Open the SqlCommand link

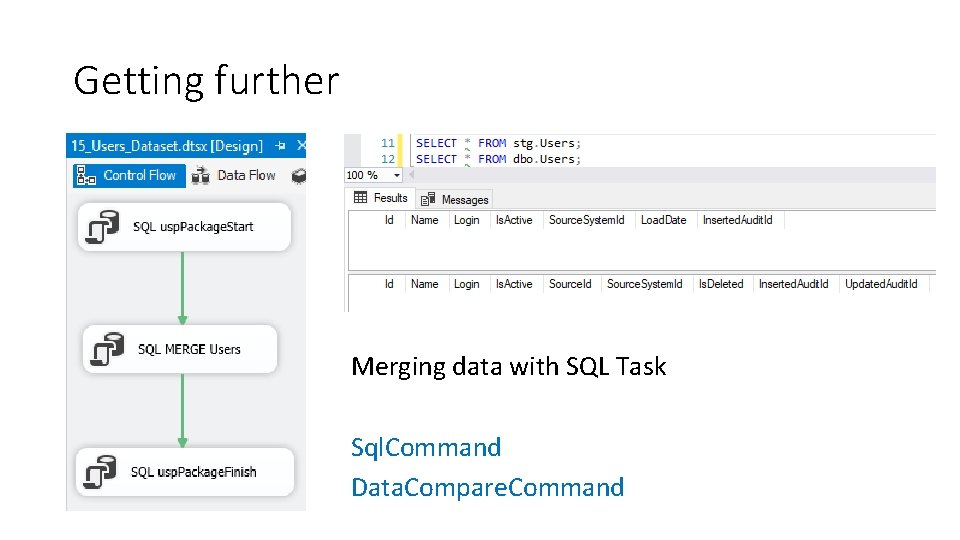point(426,448)
